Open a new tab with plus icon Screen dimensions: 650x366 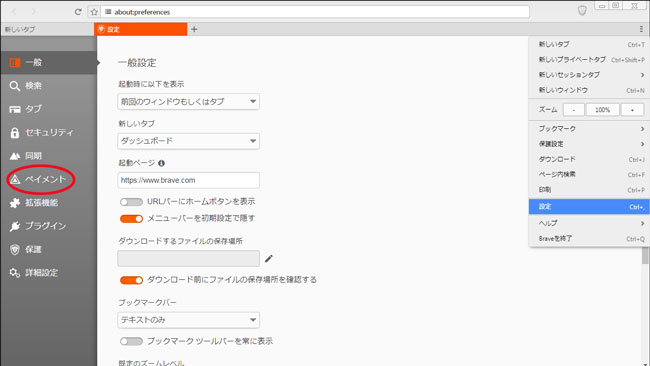[x=194, y=29]
